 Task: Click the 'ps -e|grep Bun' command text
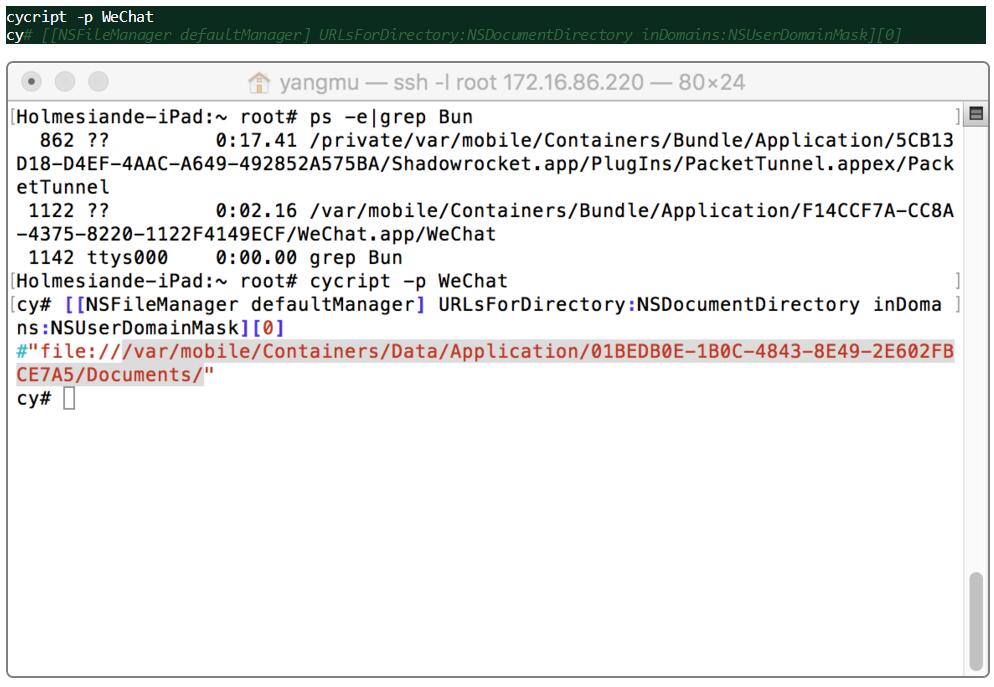pyautogui.click(x=391, y=117)
